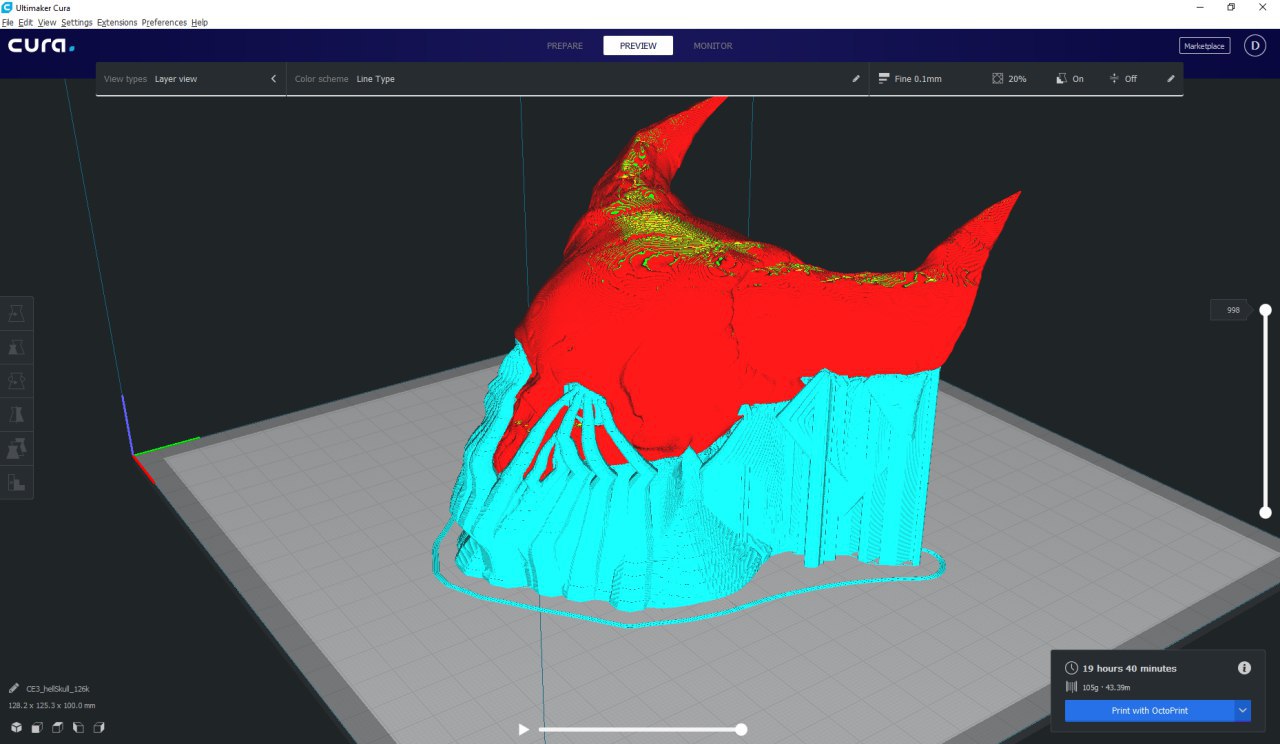Open the Marketplace
1280x744 pixels.
(x=1204, y=46)
